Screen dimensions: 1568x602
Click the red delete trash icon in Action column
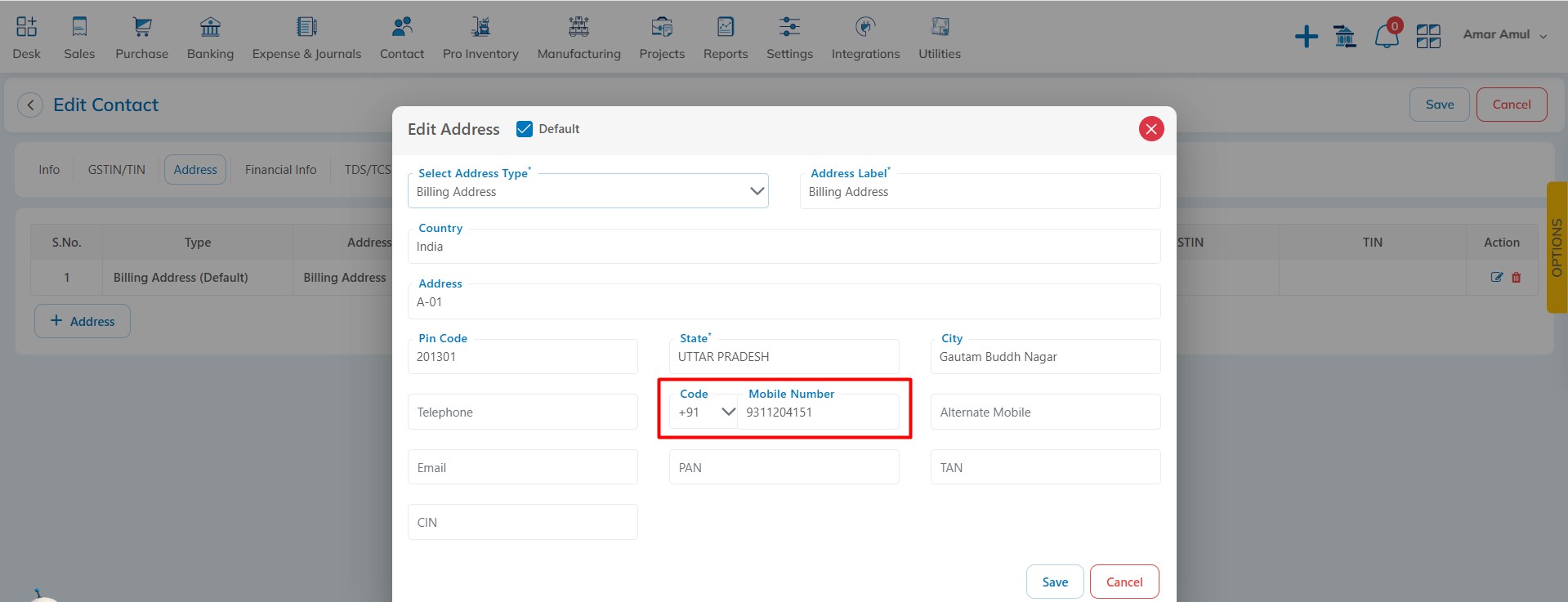pos(1517,278)
